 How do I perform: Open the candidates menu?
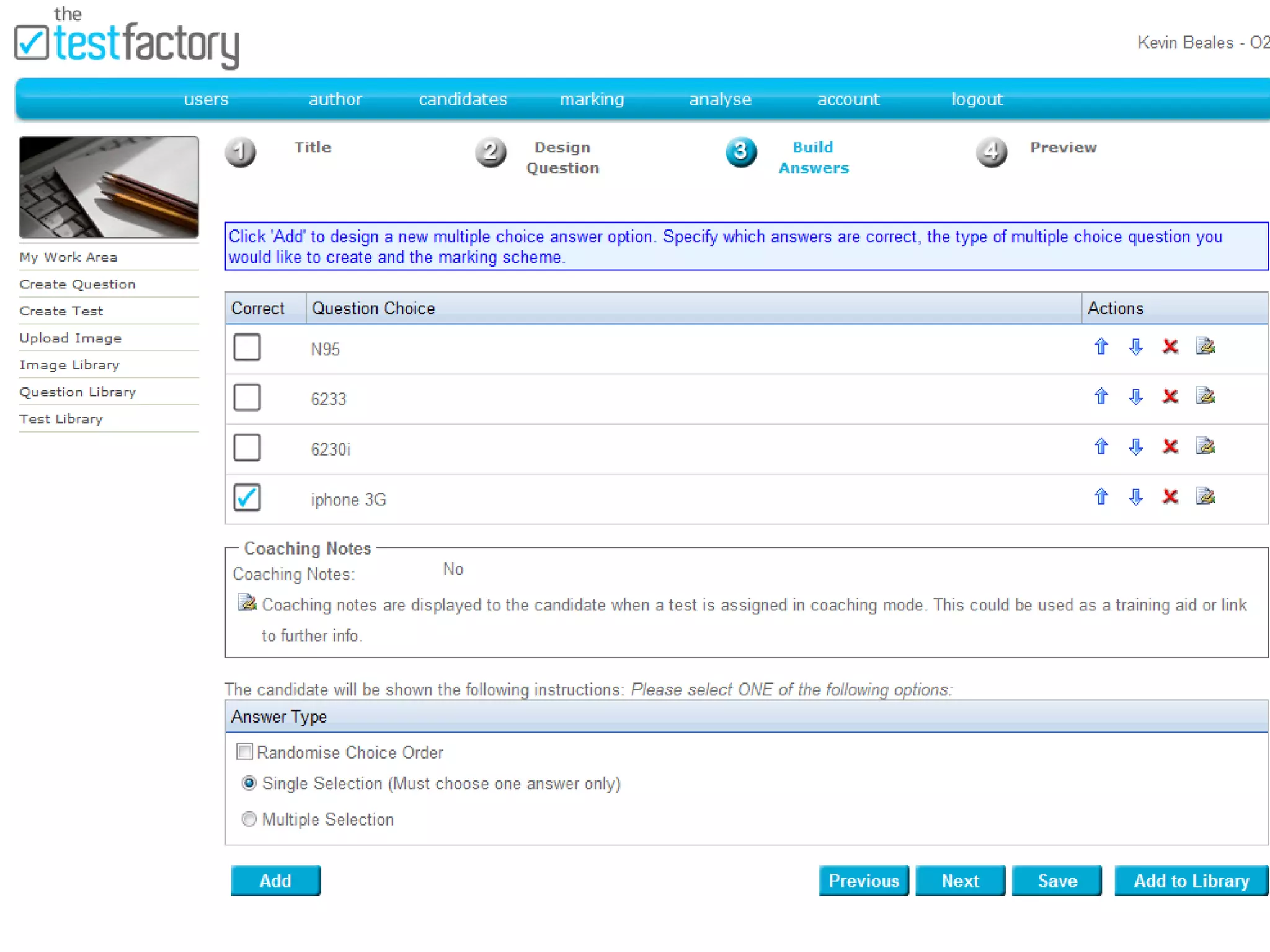[x=463, y=99]
